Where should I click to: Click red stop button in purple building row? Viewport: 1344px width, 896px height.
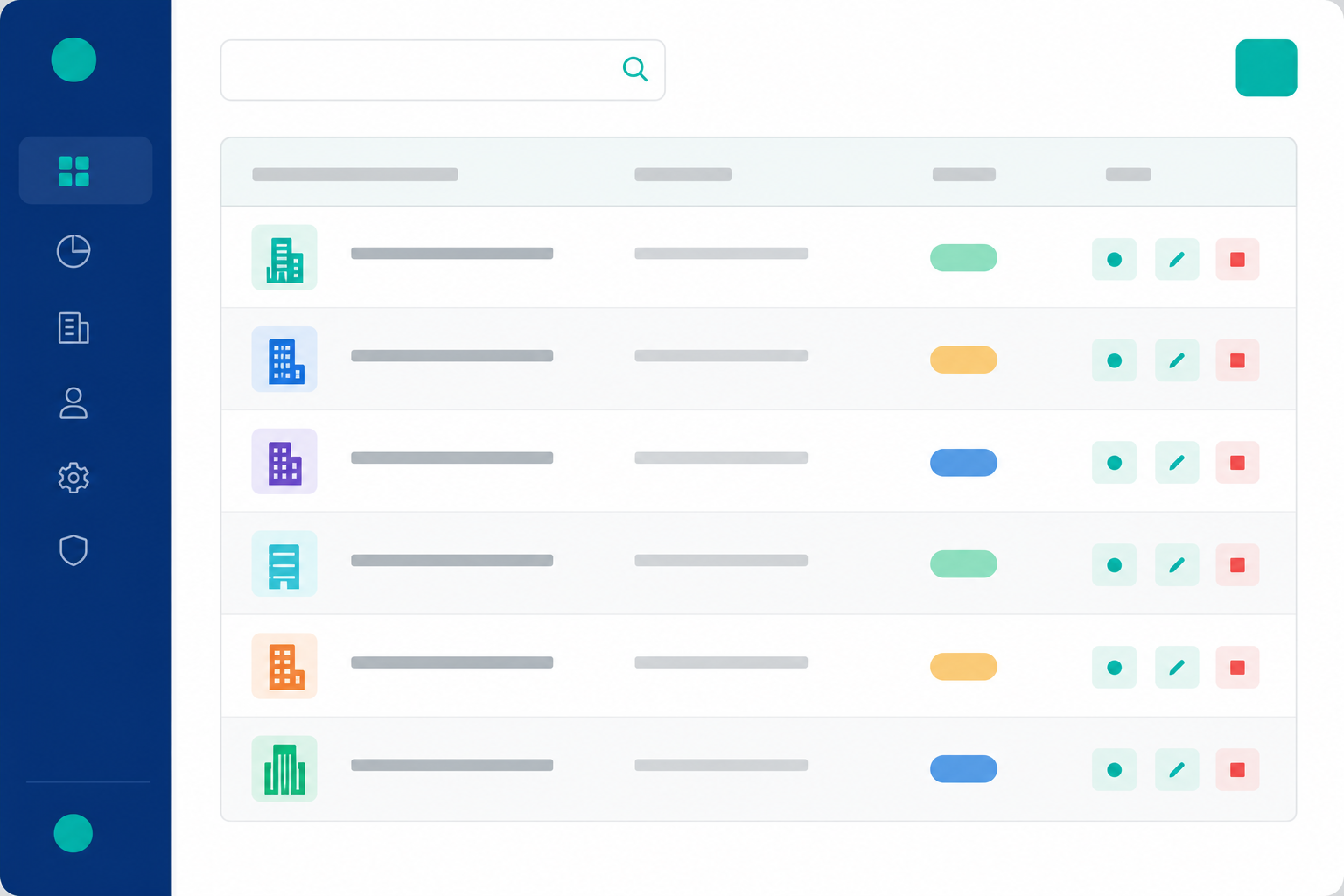[1237, 463]
